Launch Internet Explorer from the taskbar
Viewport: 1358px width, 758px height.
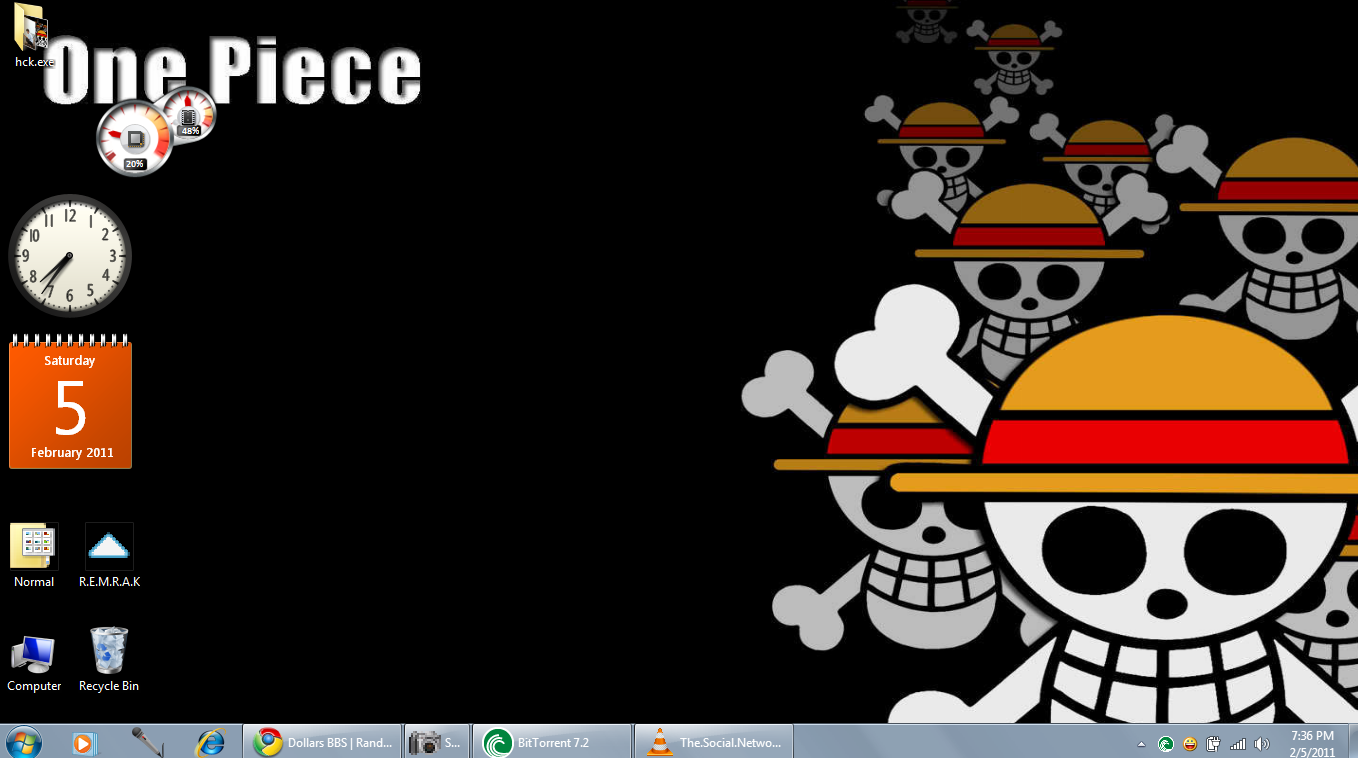pyautogui.click(x=210, y=743)
